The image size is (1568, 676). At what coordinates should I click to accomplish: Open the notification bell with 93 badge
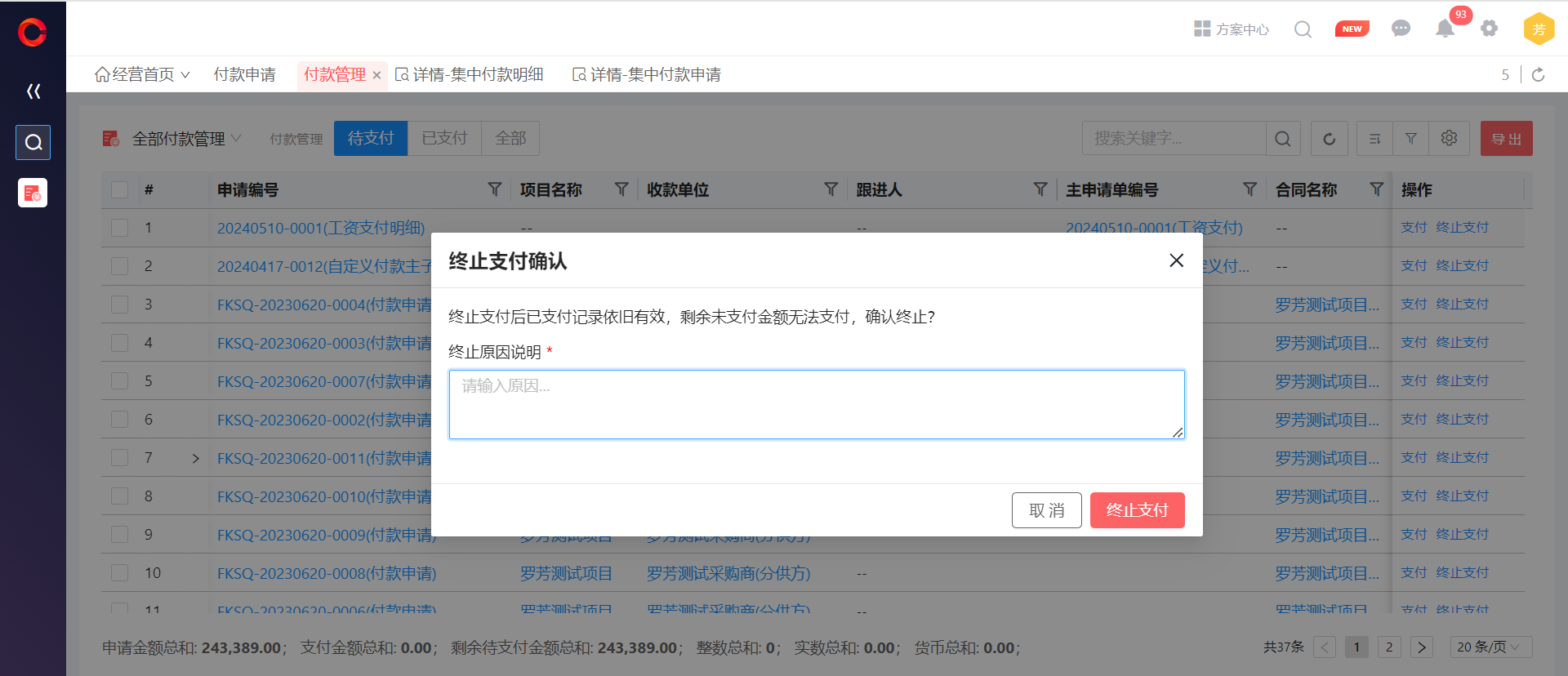1445,29
